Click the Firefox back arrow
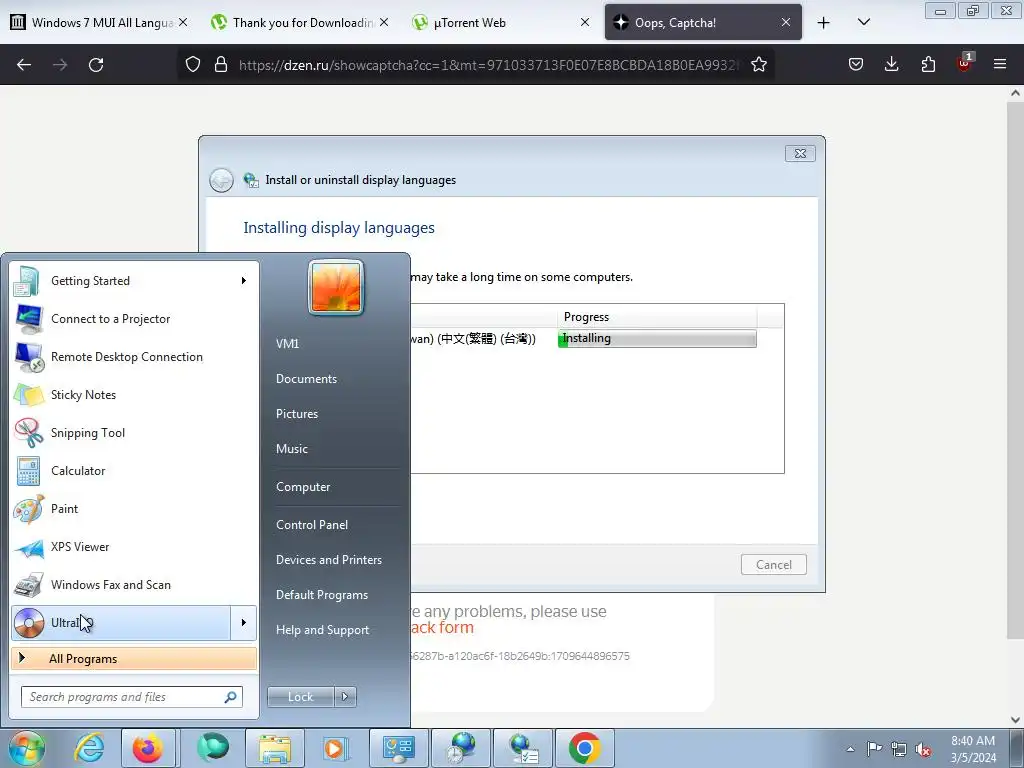Screen dimensions: 1024x768 24,65
